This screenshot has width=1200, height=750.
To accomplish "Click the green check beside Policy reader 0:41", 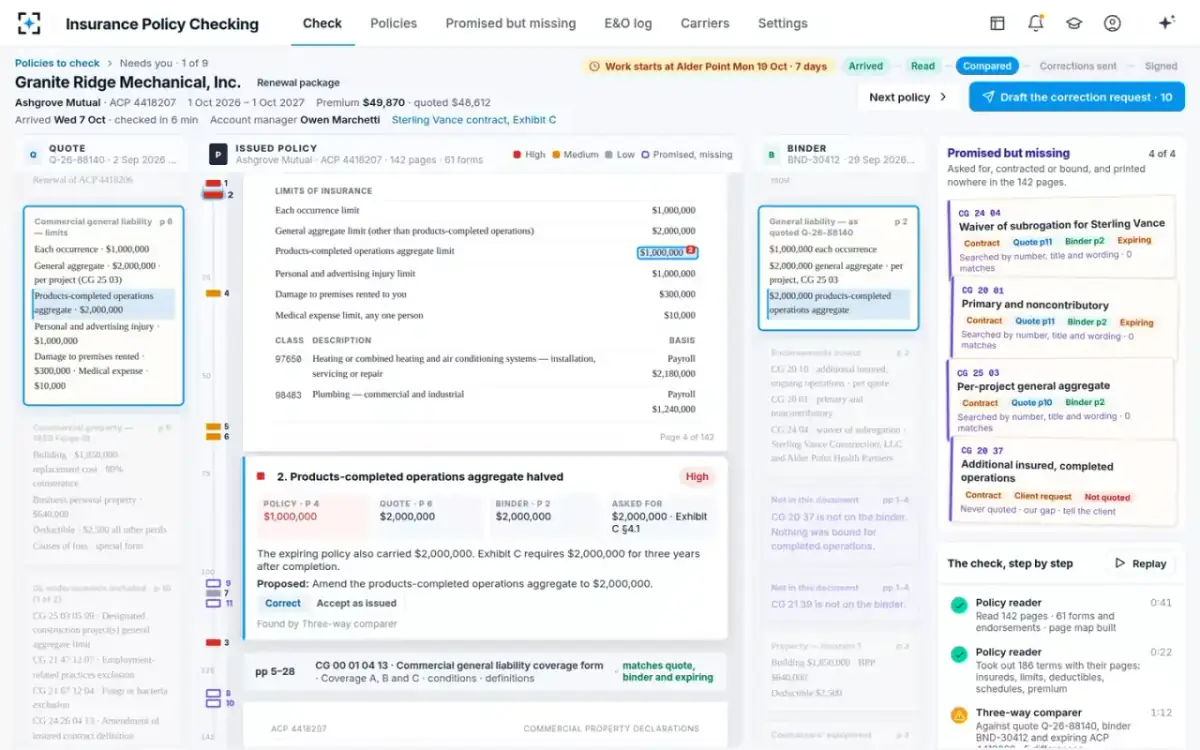I will click(x=959, y=605).
